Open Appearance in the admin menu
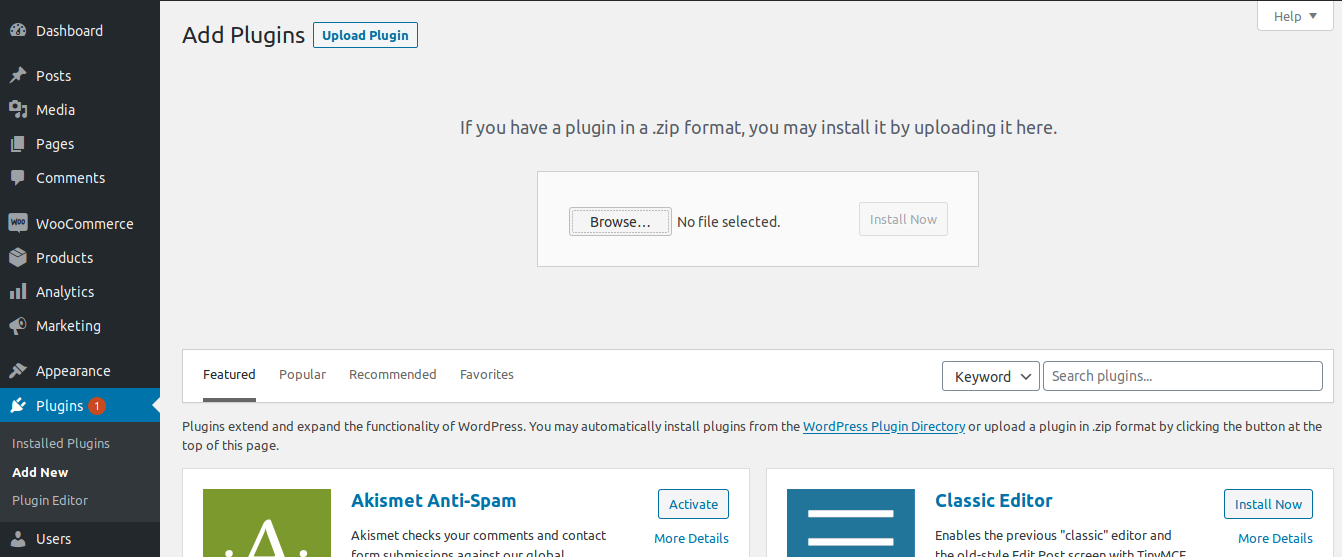This screenshot has width=1342, height=557. point(80,371)
